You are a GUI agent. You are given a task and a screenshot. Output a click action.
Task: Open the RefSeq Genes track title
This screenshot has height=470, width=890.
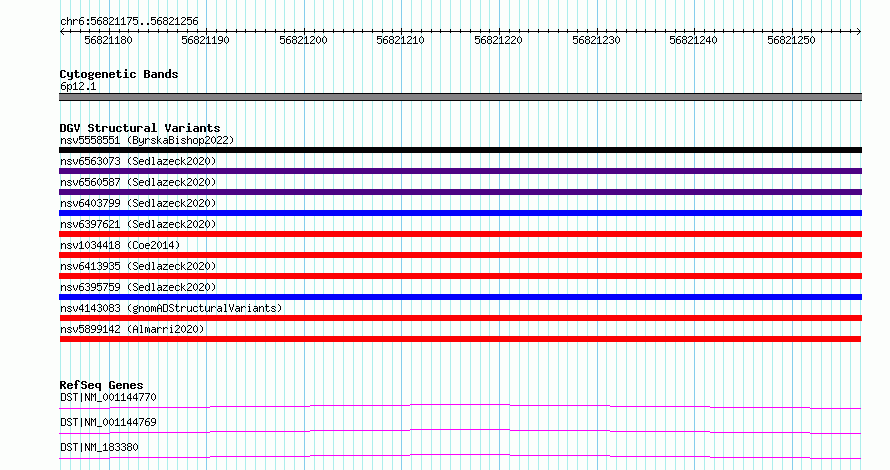pyautogui.click(x=101, y=385)
